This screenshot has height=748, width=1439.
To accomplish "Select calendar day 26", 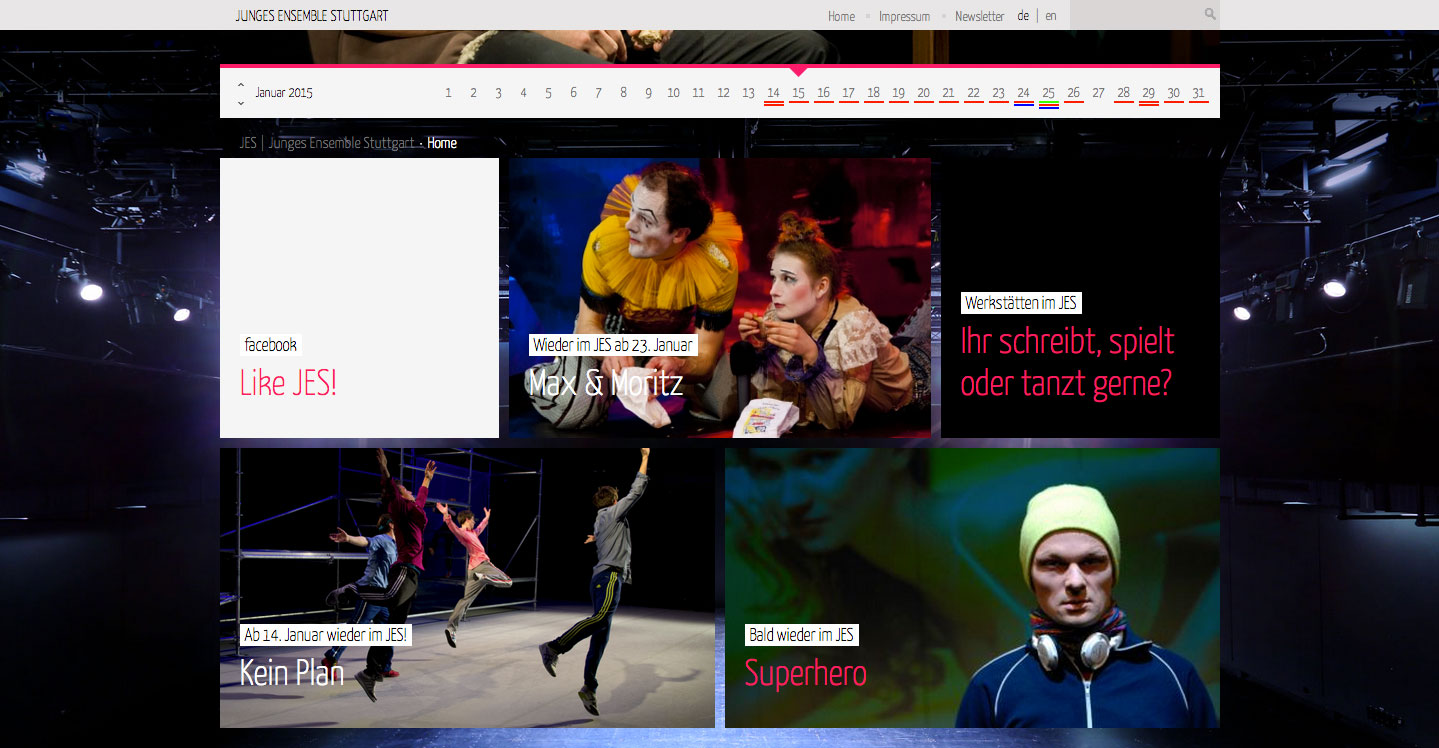I will pos(1073,94).
